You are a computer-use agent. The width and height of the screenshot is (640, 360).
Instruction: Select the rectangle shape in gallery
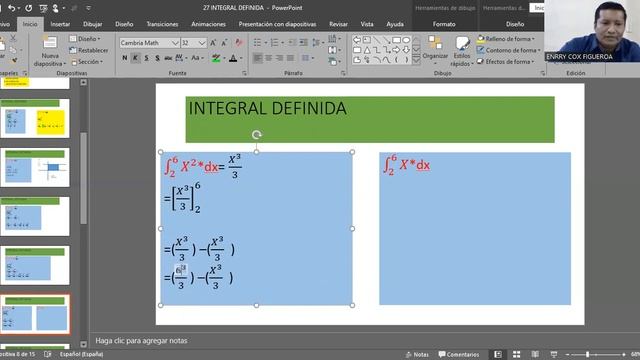coord(396,40)
